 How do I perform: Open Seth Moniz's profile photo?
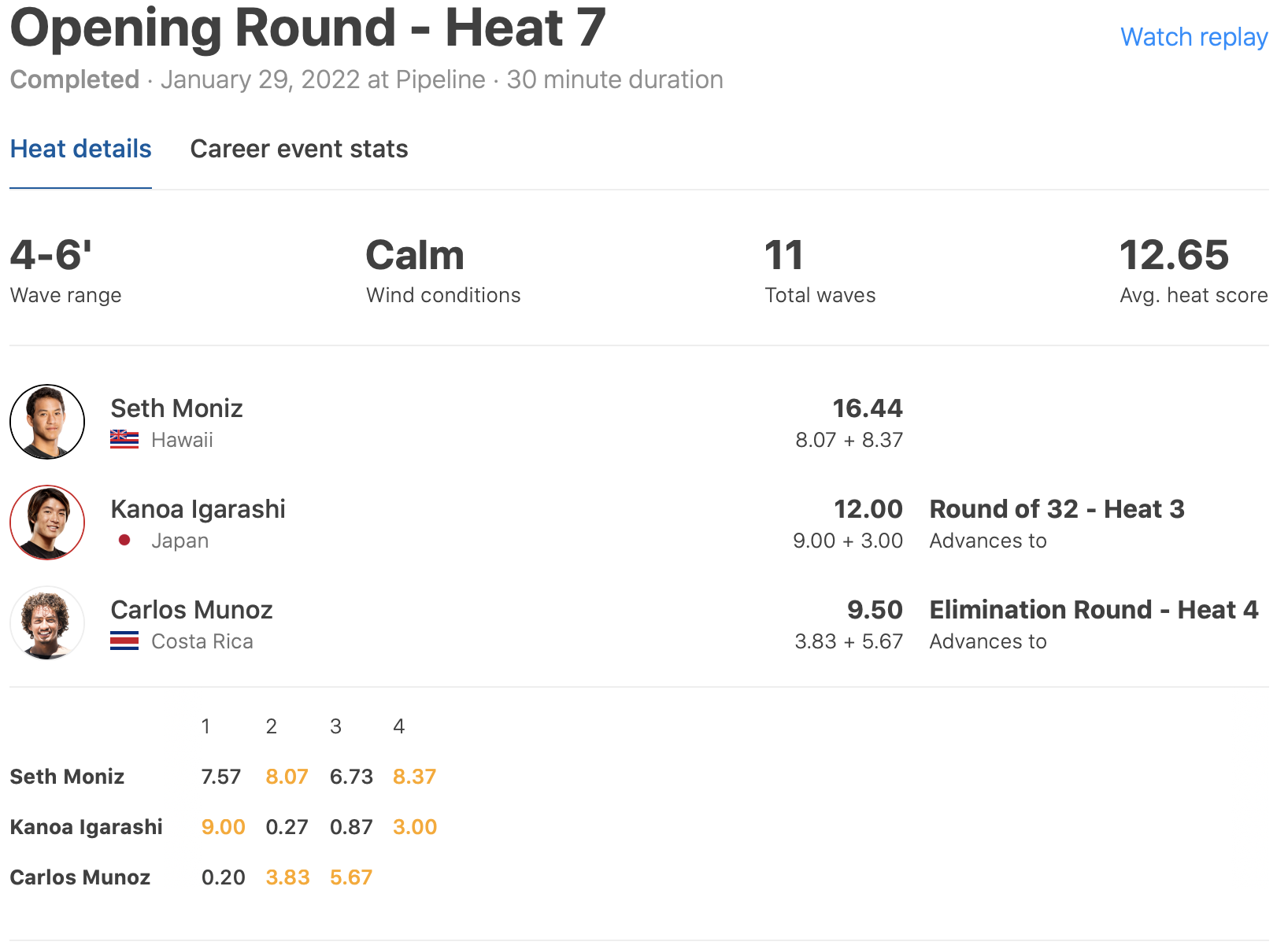point(47,422)
